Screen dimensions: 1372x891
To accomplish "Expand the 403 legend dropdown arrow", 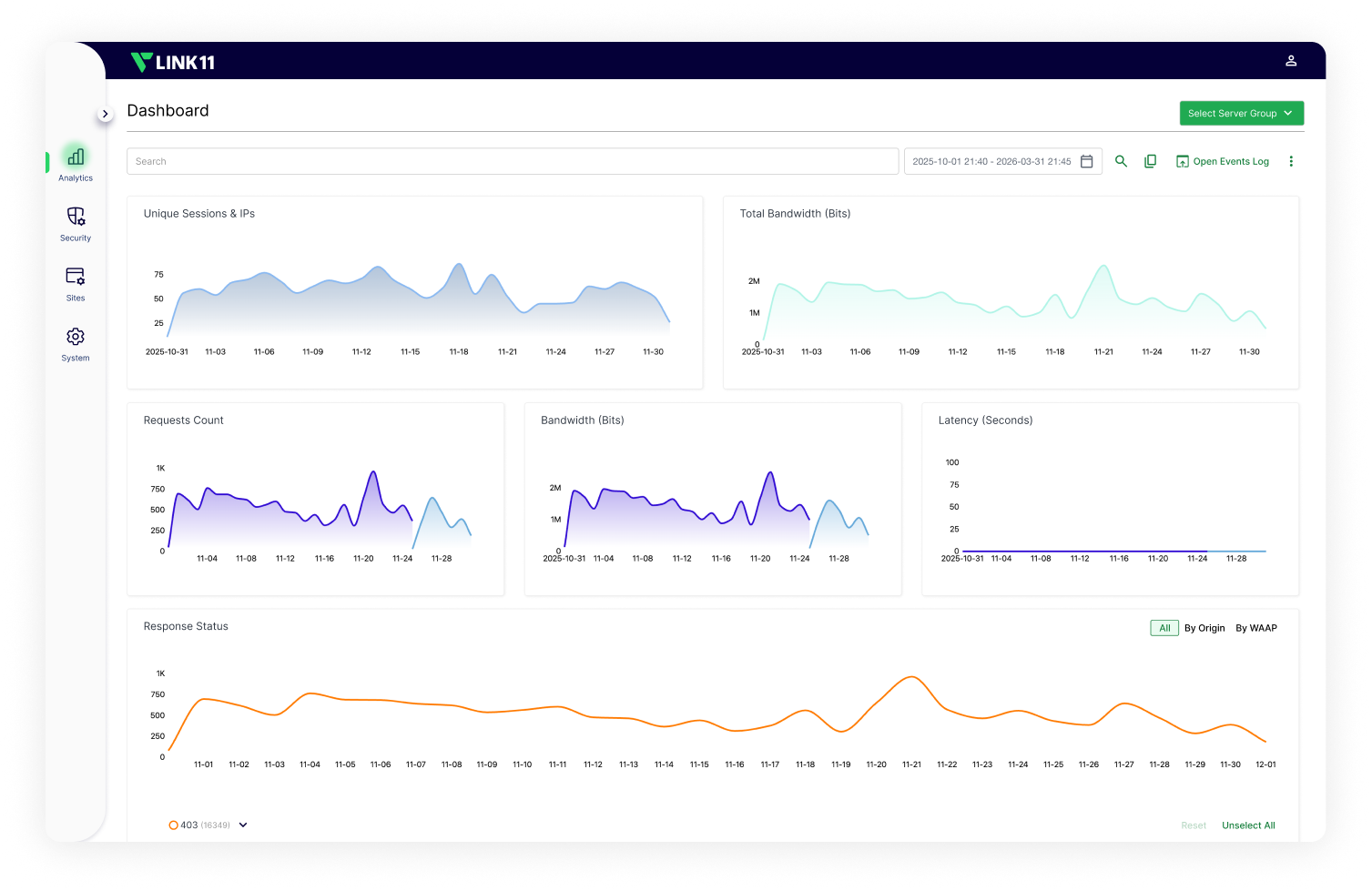I will (x=243, y=825).
